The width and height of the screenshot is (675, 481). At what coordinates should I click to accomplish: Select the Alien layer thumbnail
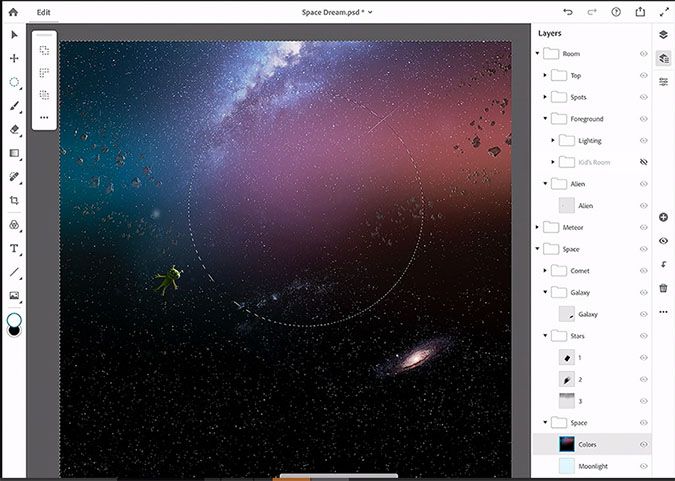tap(567, 205)
